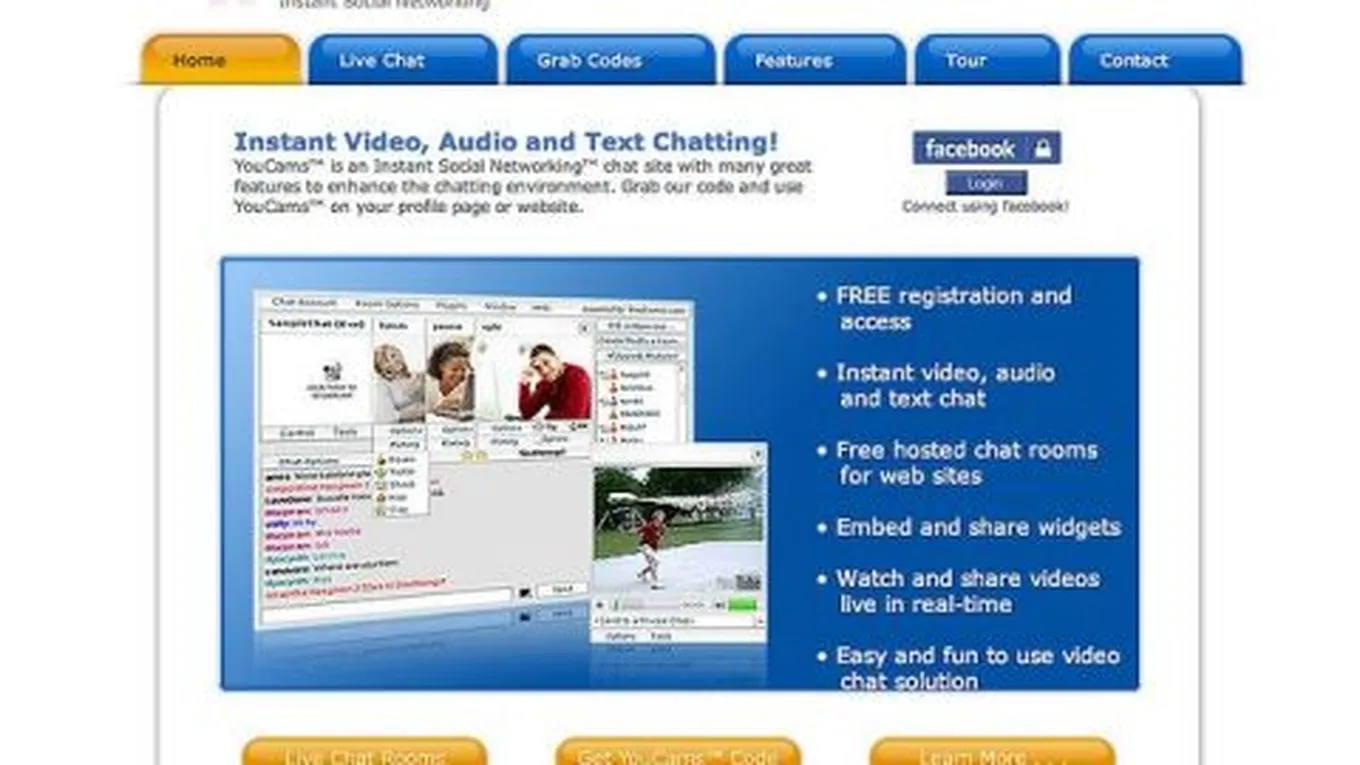
Task: Go to the Grab Codes tab
Action: tap(610, 60)
